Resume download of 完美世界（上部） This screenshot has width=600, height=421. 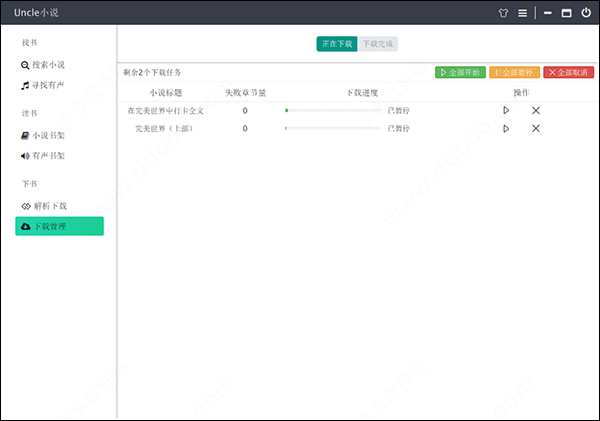(x=506, y=128)
